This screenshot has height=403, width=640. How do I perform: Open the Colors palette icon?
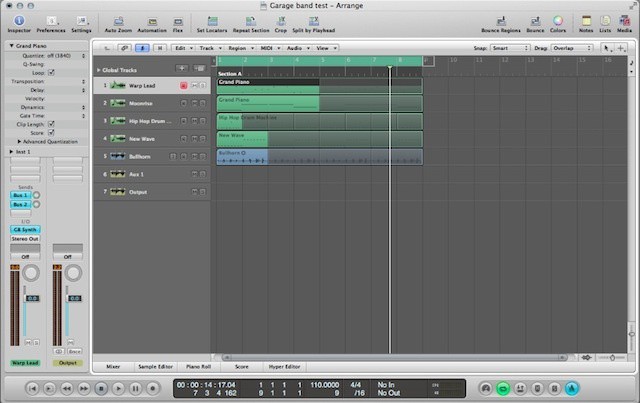coord(558,21)
